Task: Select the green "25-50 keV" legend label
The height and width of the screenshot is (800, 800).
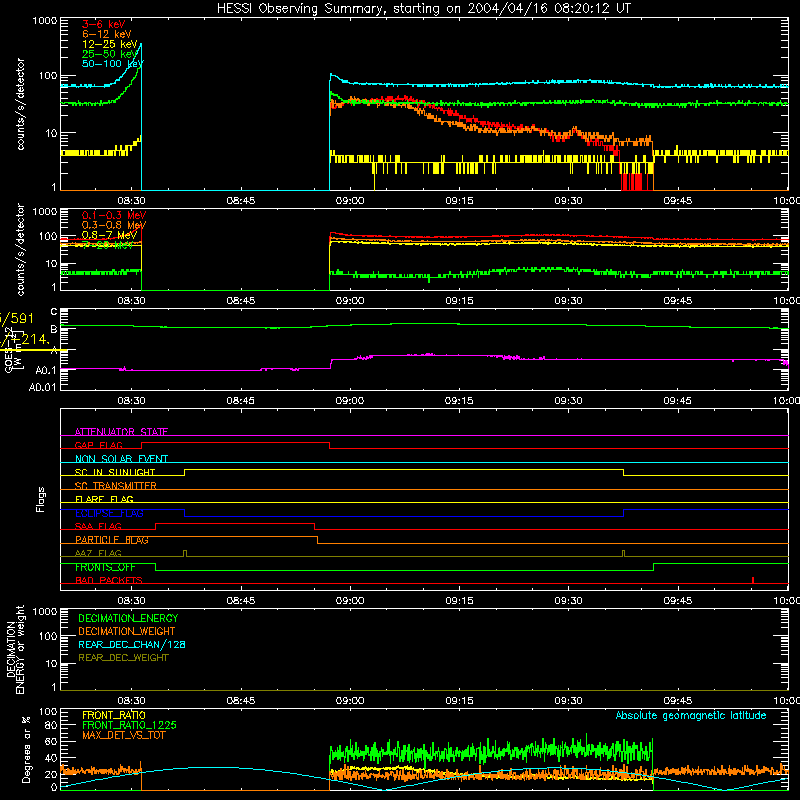Action: [110, 54]
